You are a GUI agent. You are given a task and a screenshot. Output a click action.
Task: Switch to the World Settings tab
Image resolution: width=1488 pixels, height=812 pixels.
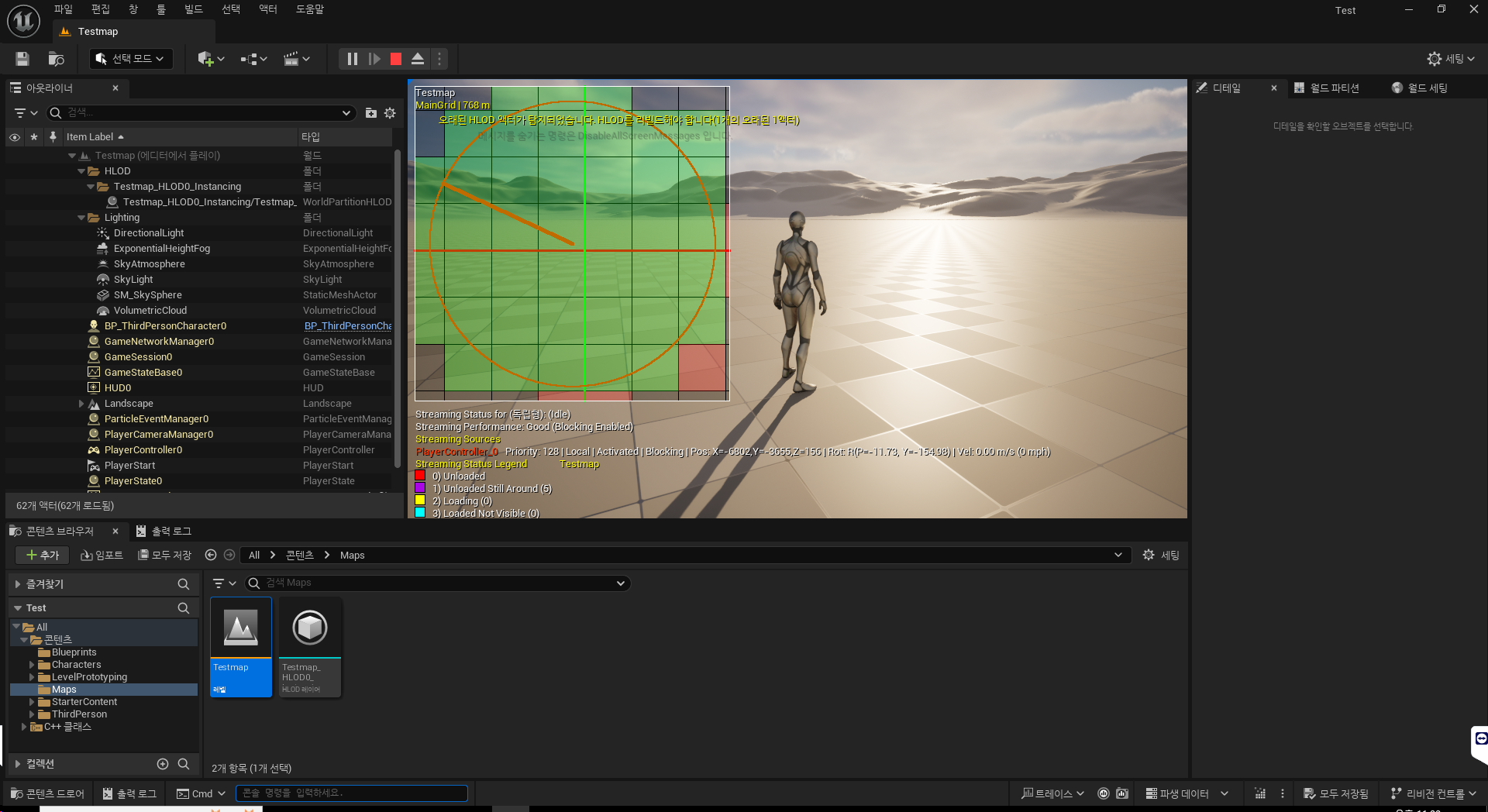pos(1420,88)
